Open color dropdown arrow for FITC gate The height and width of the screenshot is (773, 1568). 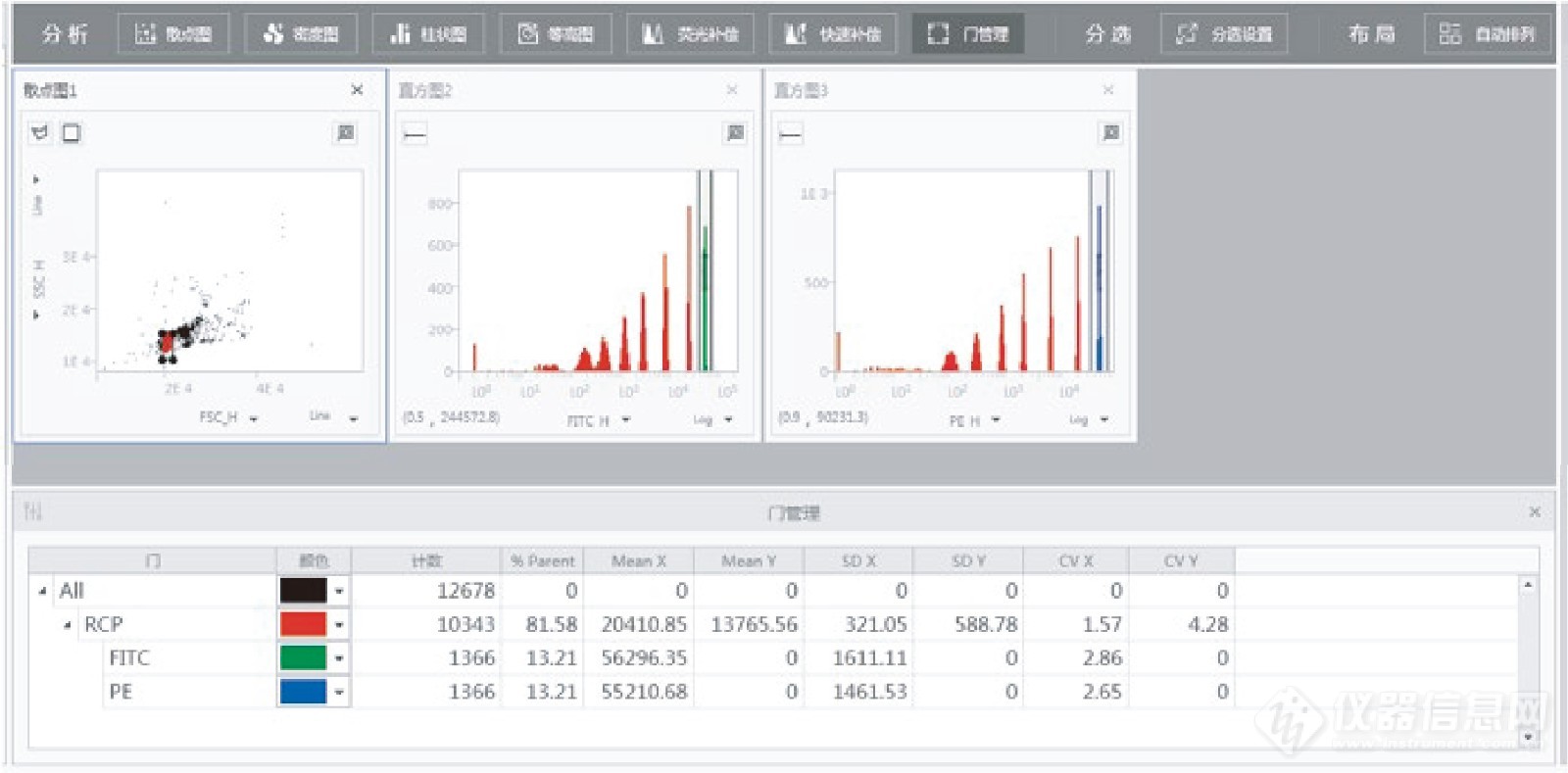pos(339,657)
